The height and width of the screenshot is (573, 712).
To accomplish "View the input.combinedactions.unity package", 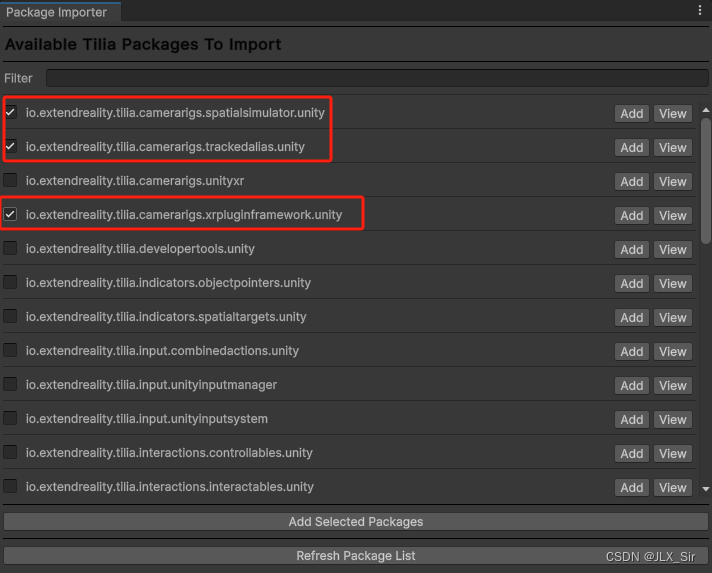I will 672,352.
